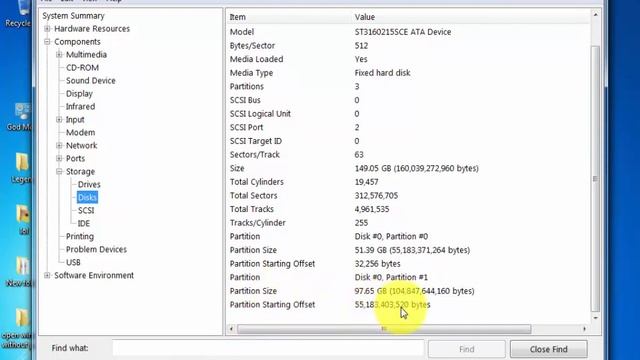Click the New folder desktop icon

[20, 271]
